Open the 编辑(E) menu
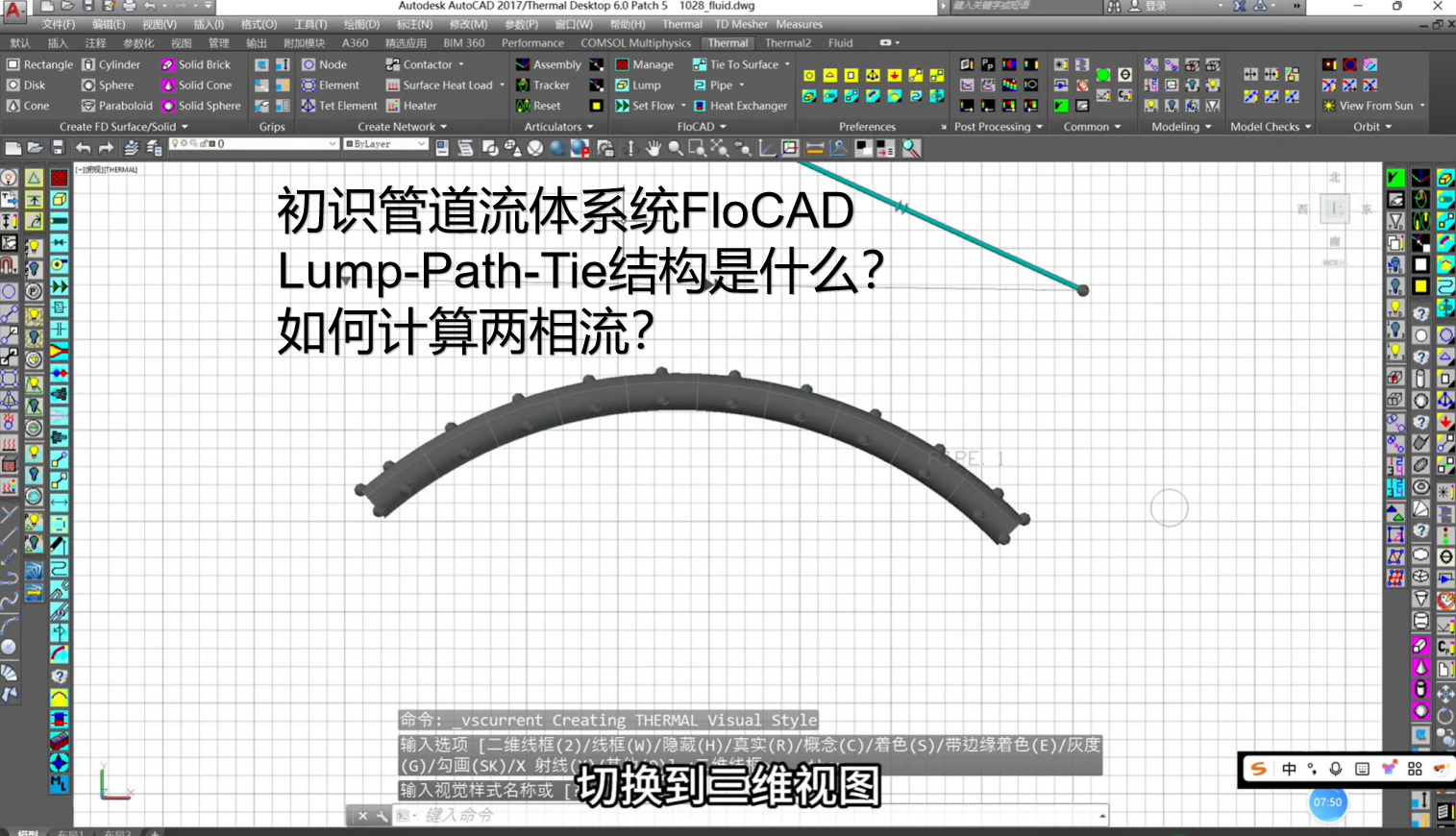 [109, 25]
